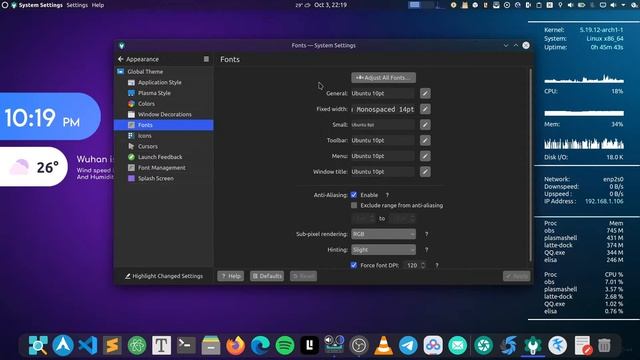Open Spotify from the dock

[x=285, y=346]
